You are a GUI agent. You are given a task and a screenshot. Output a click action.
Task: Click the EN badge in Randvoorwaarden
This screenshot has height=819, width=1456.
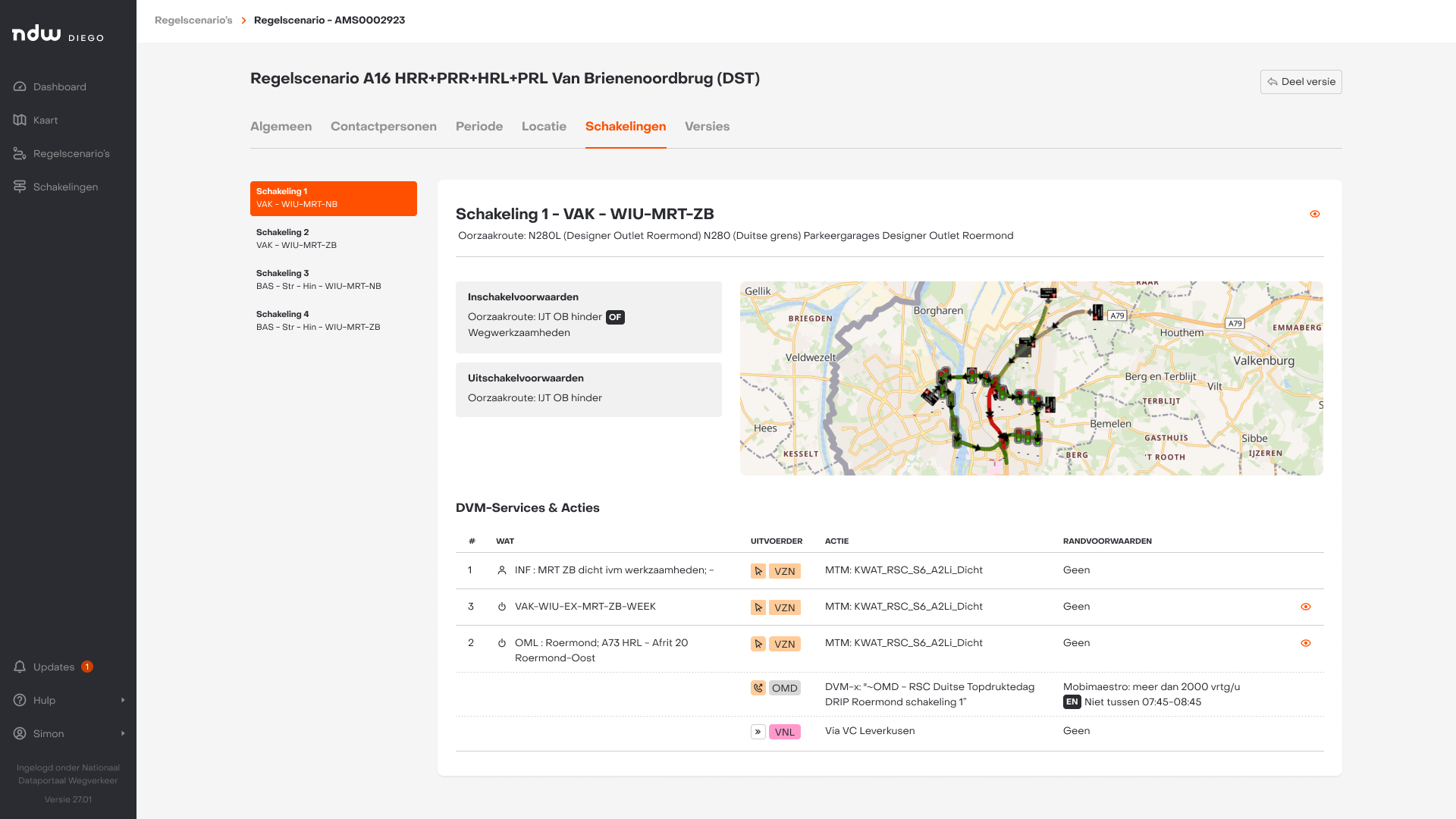point(1072,702)
